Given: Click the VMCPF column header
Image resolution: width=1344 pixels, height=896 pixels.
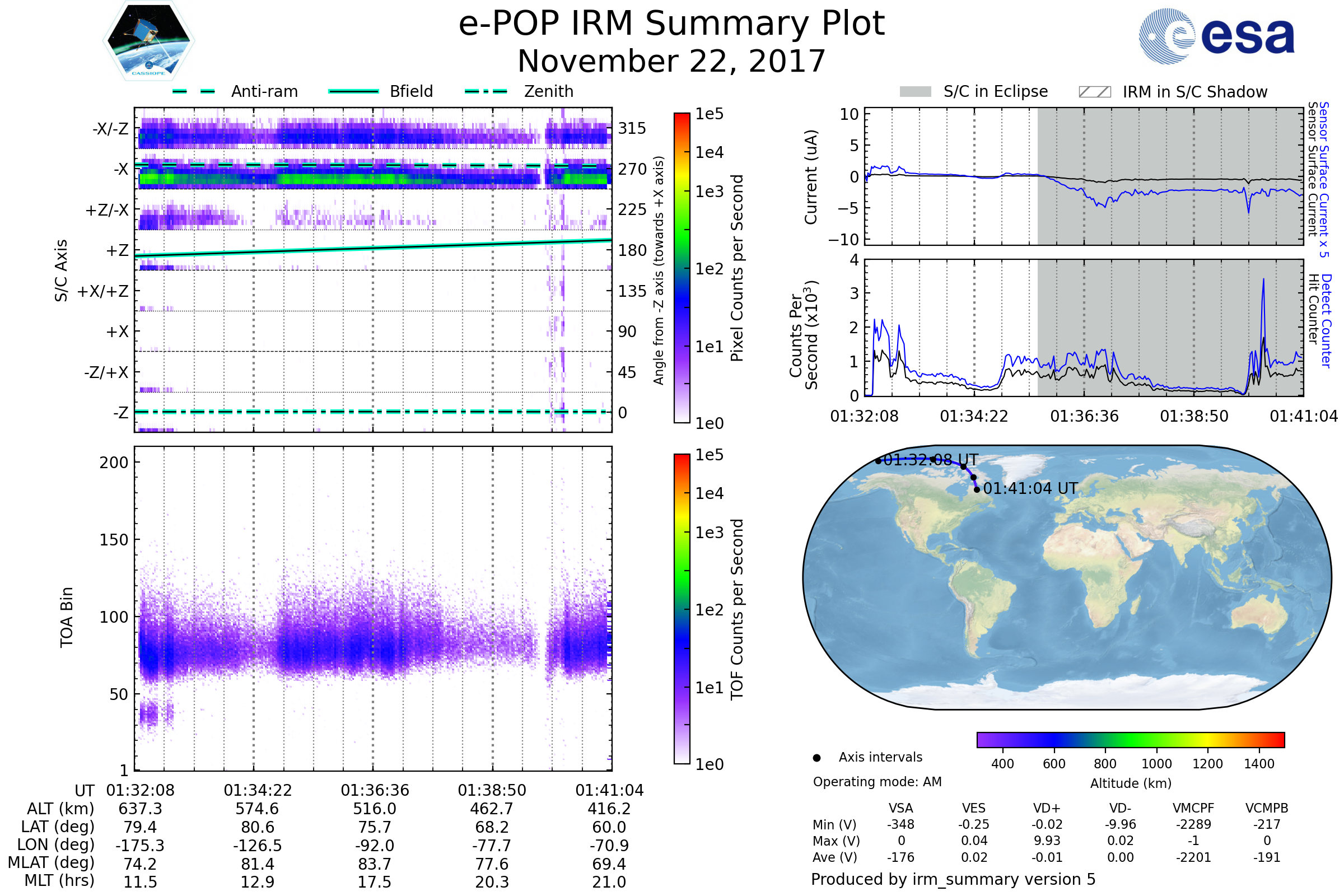Looking at the screenshot, I should pos(1193,808).
